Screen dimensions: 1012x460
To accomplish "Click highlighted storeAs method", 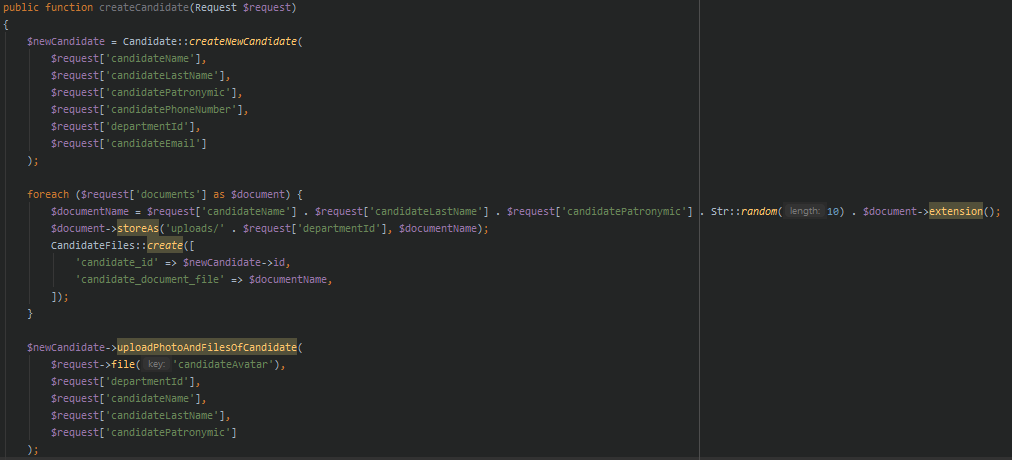I will coord(137,228).
